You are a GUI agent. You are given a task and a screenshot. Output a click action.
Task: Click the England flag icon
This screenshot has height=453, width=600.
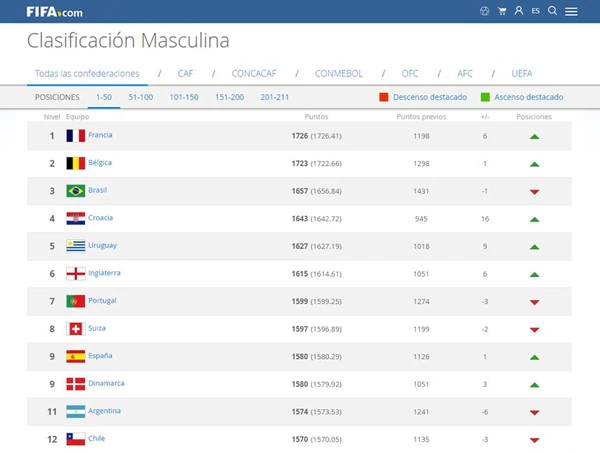[75, 274]
